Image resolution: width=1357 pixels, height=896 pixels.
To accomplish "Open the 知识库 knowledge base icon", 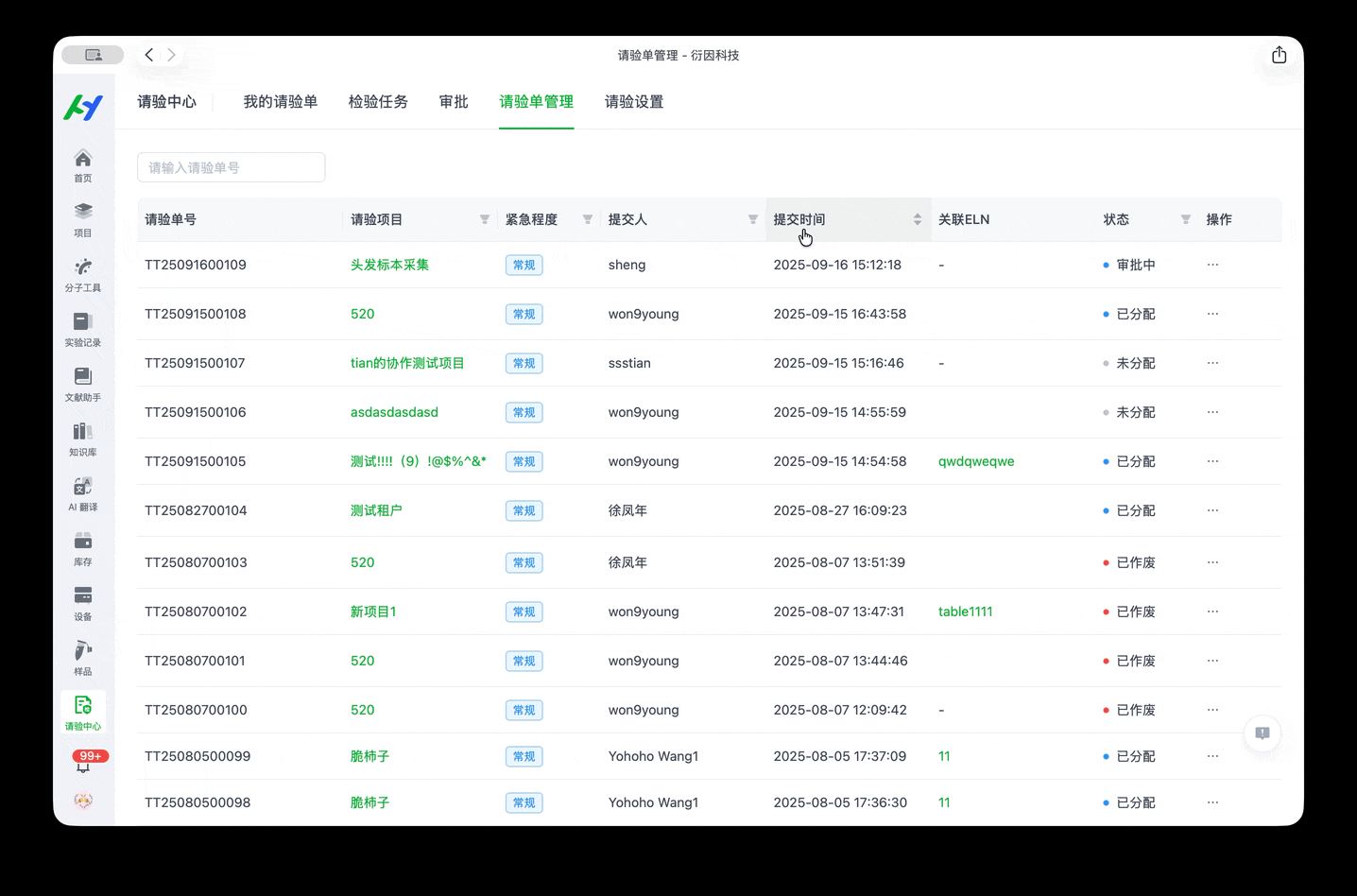I will click(x=83, y=439).
